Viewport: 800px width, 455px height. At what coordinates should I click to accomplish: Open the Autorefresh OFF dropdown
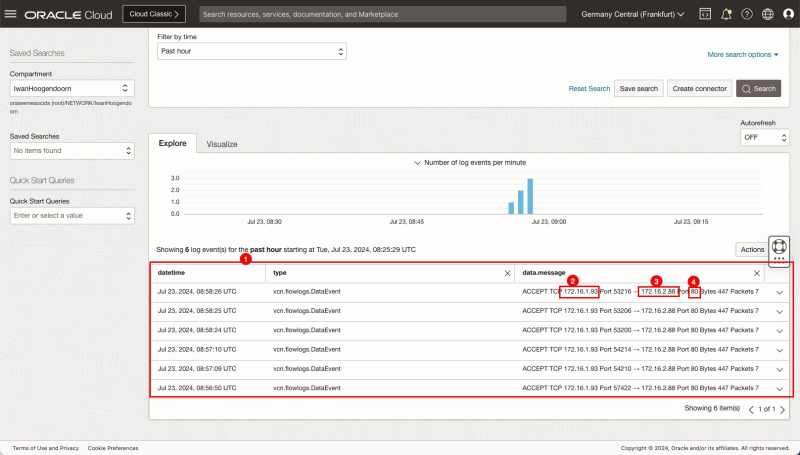tap(763, 138)
